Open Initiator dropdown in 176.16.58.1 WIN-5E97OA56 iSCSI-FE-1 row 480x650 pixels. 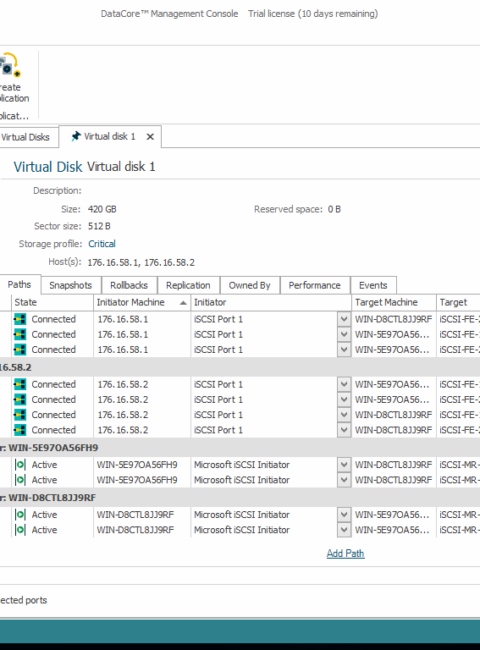[344, 335]
